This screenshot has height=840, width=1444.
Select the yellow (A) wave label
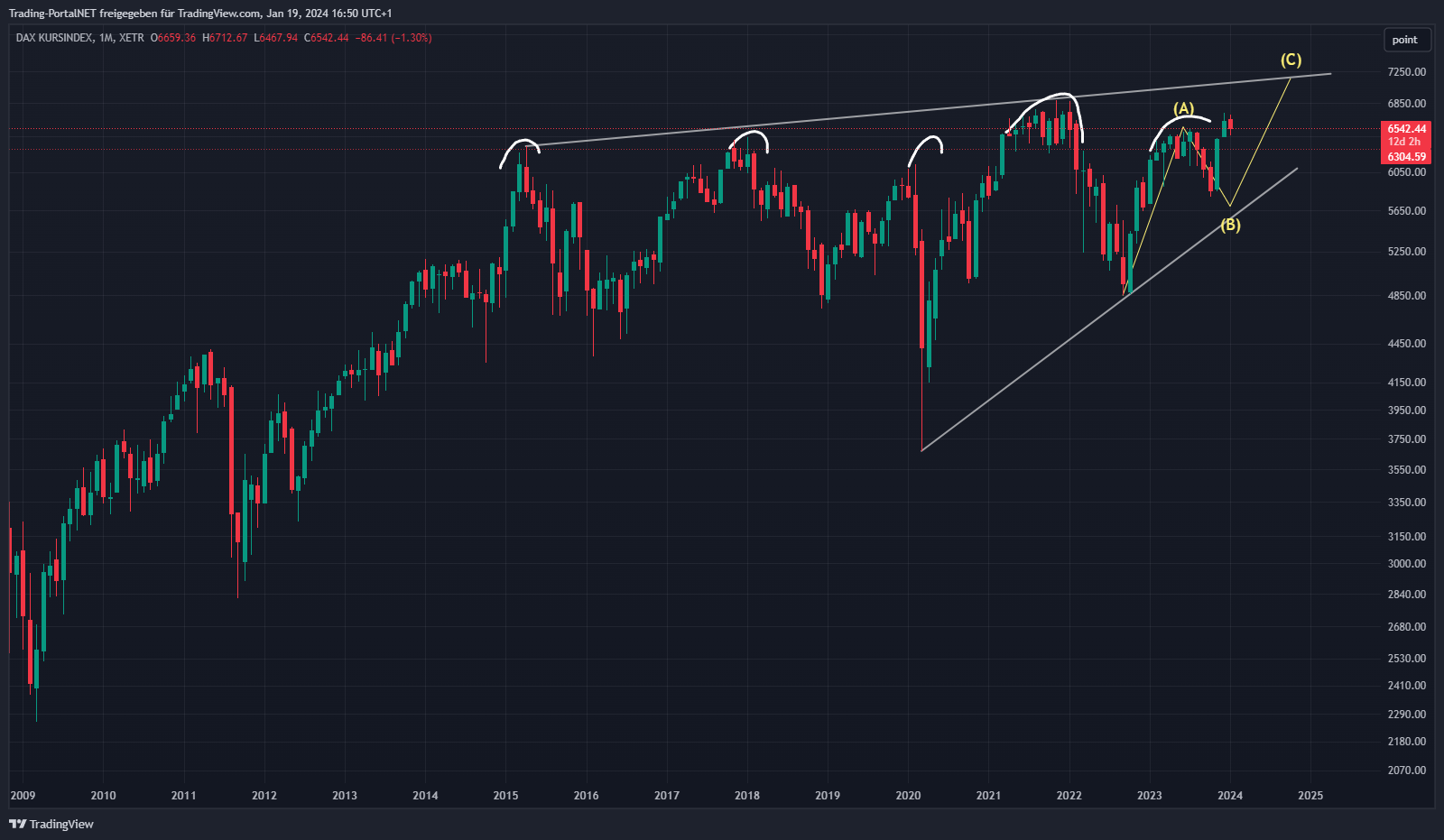1183,108
